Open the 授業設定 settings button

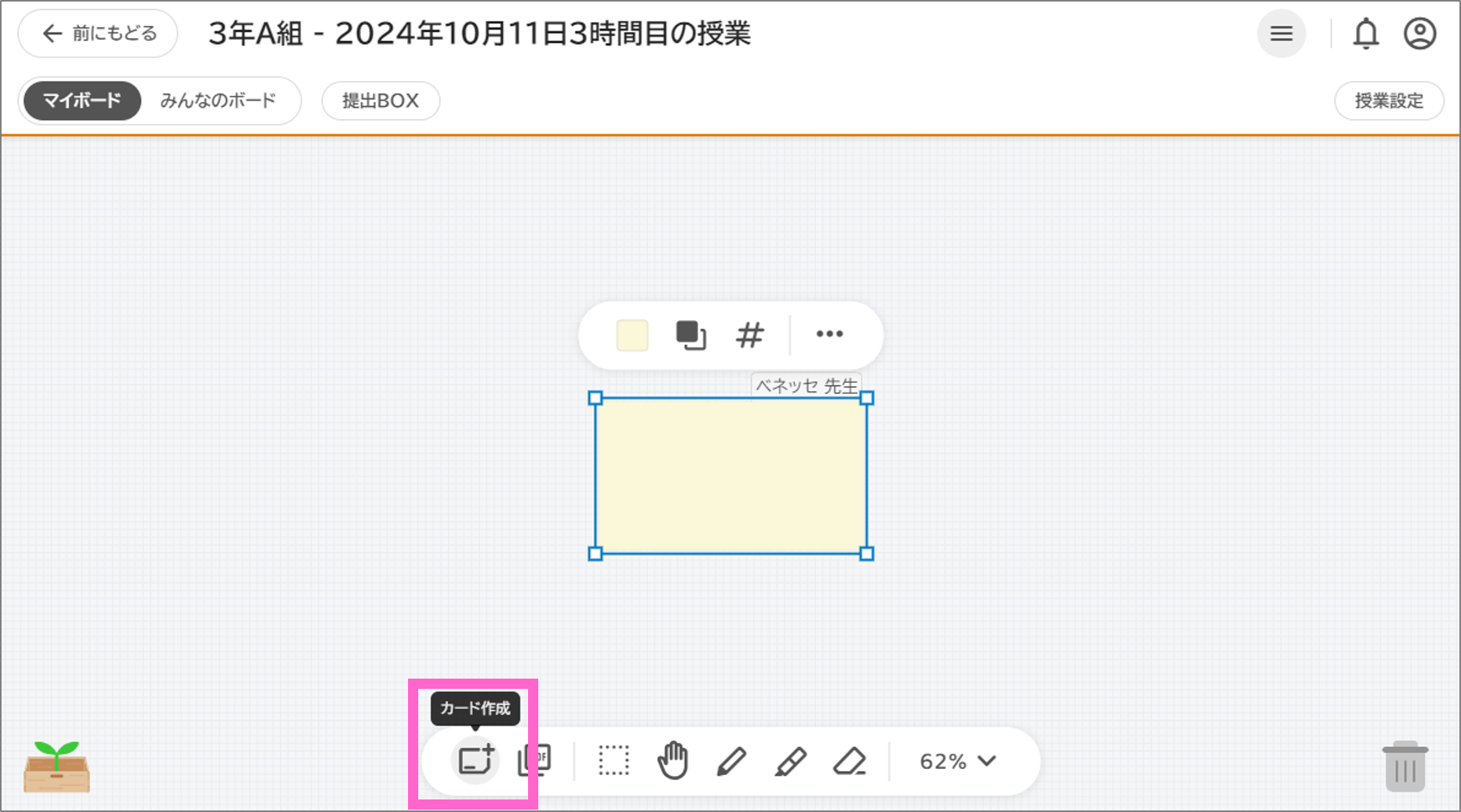coord(1389,100)
